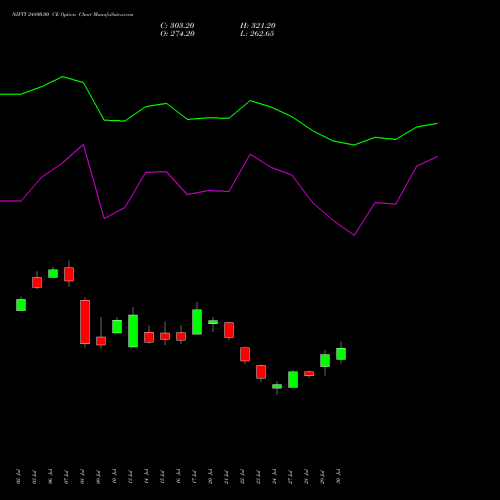
Task: Click the low value L: 262.65
Action: (x=257, y=34)
